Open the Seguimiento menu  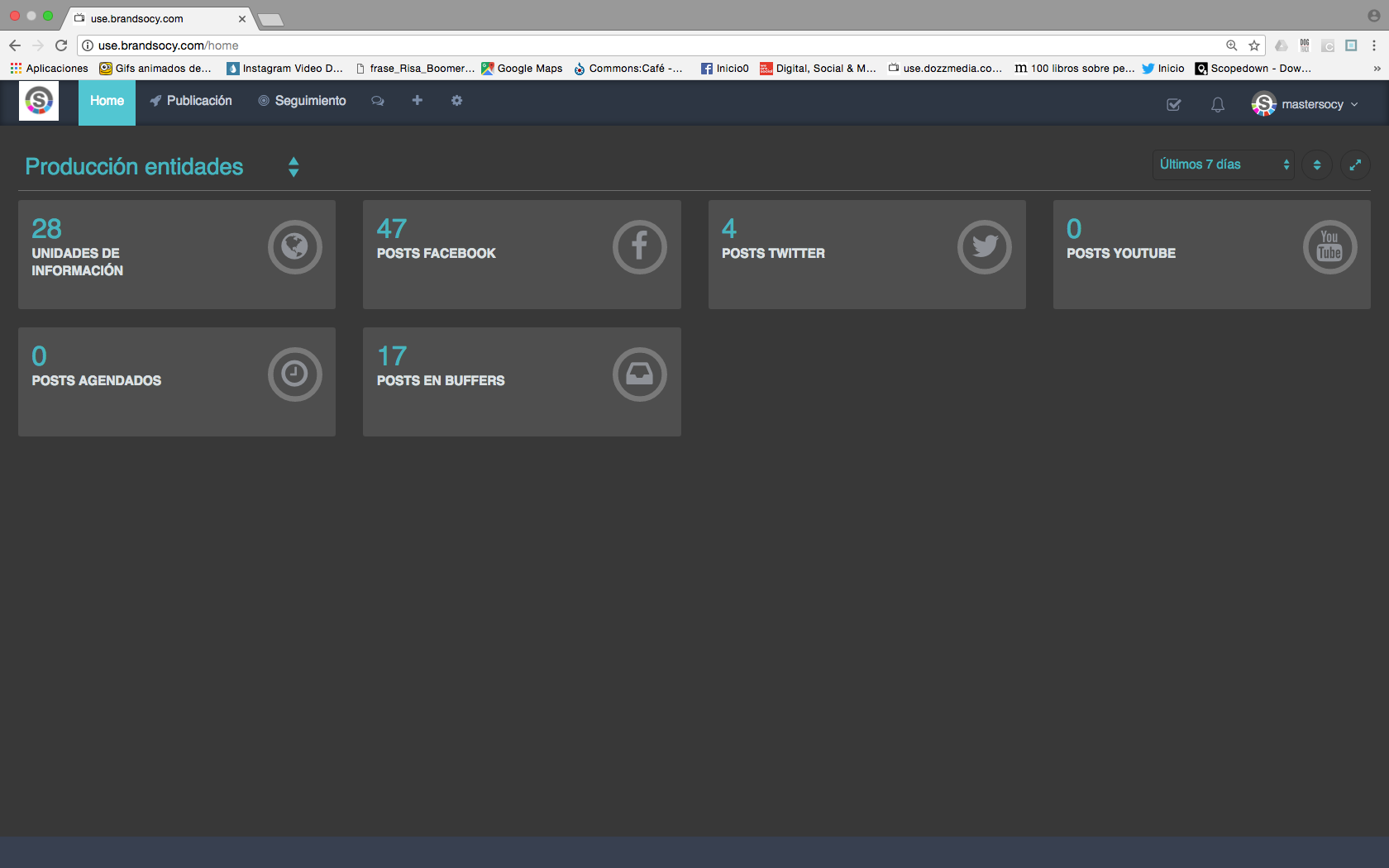pyautogui.click(x=302, y=101)
